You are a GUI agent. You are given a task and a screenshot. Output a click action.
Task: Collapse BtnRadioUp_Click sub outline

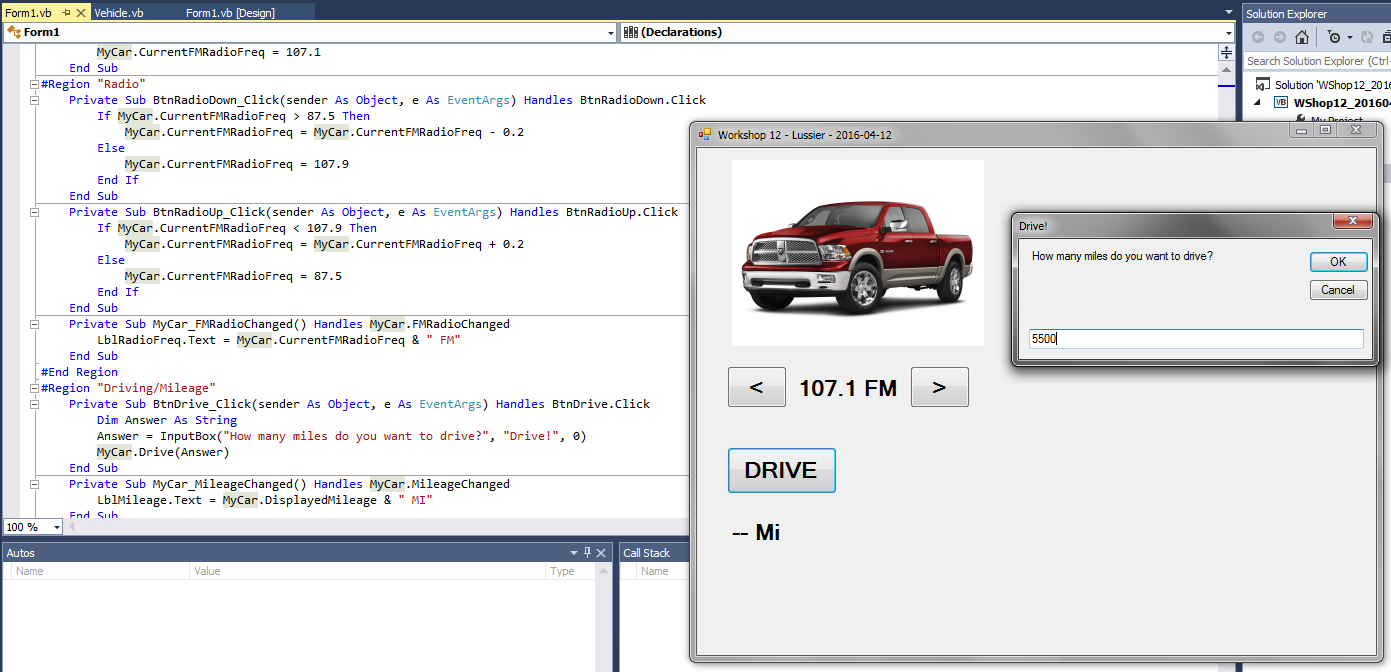(35, 212)
